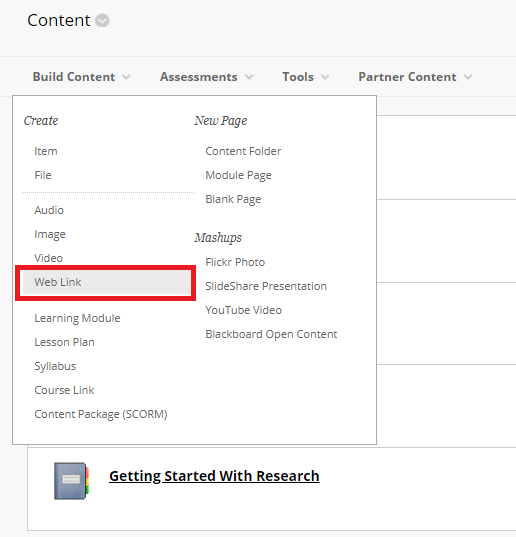Image resolution: width=516 pixels, height=537 pixels.
Task: Choose Video menu option
Action: point(49,258)
